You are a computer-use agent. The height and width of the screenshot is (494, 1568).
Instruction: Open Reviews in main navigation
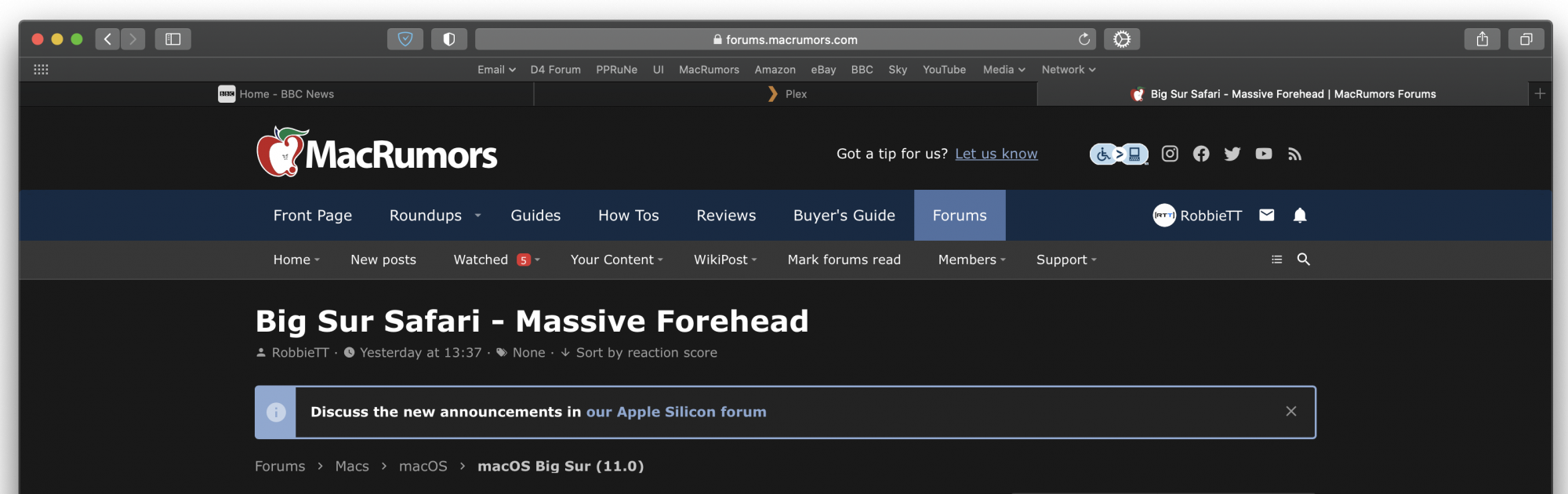click(726, 216)
